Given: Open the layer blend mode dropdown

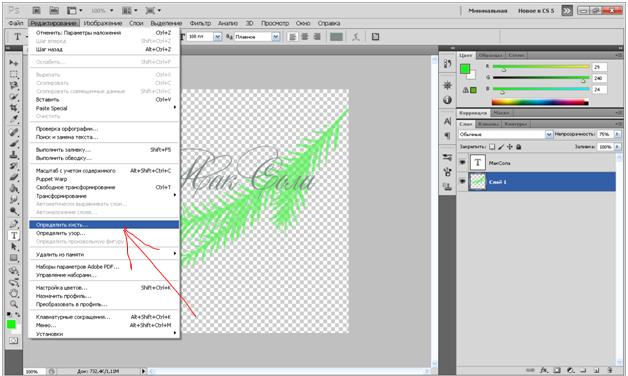Looking at the screenshot, I should (505, 135).
